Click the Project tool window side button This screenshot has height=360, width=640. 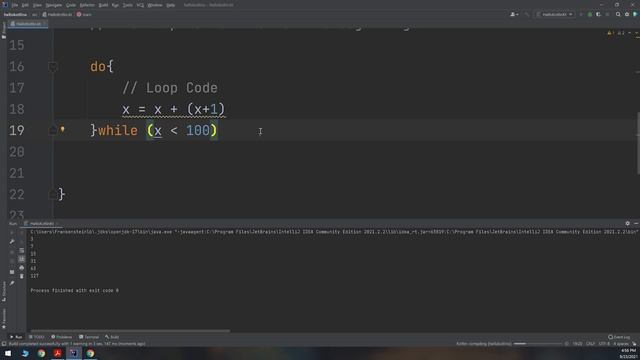4,31
